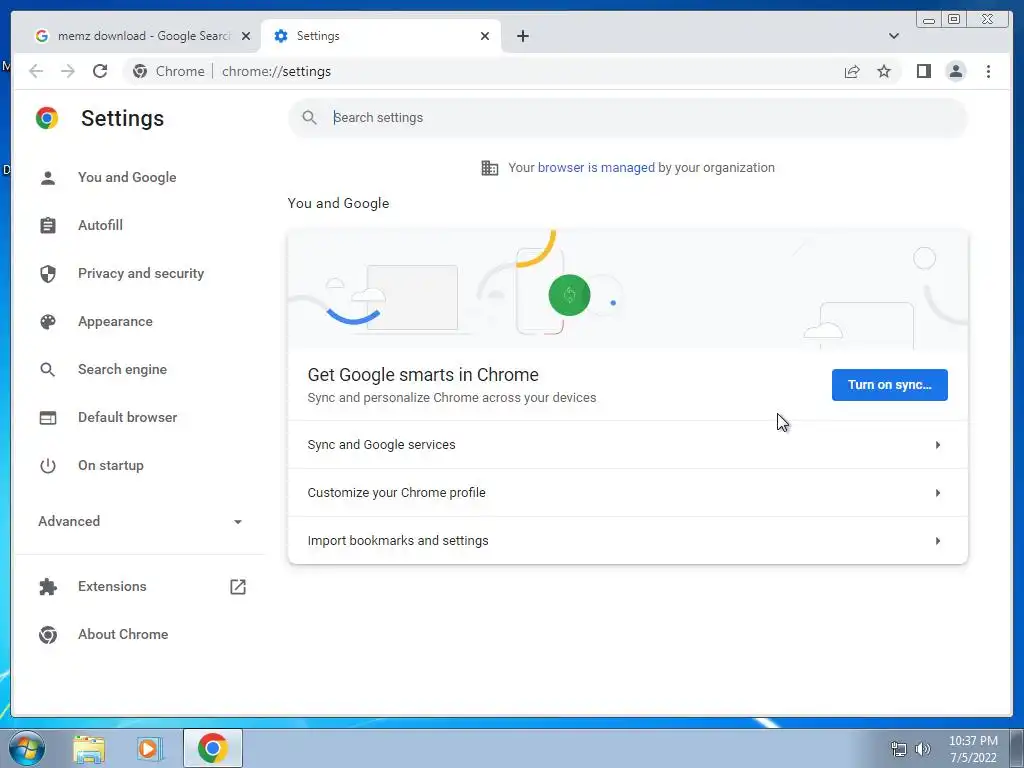
Task: Open the Windows Start menu
Action: 26,748
